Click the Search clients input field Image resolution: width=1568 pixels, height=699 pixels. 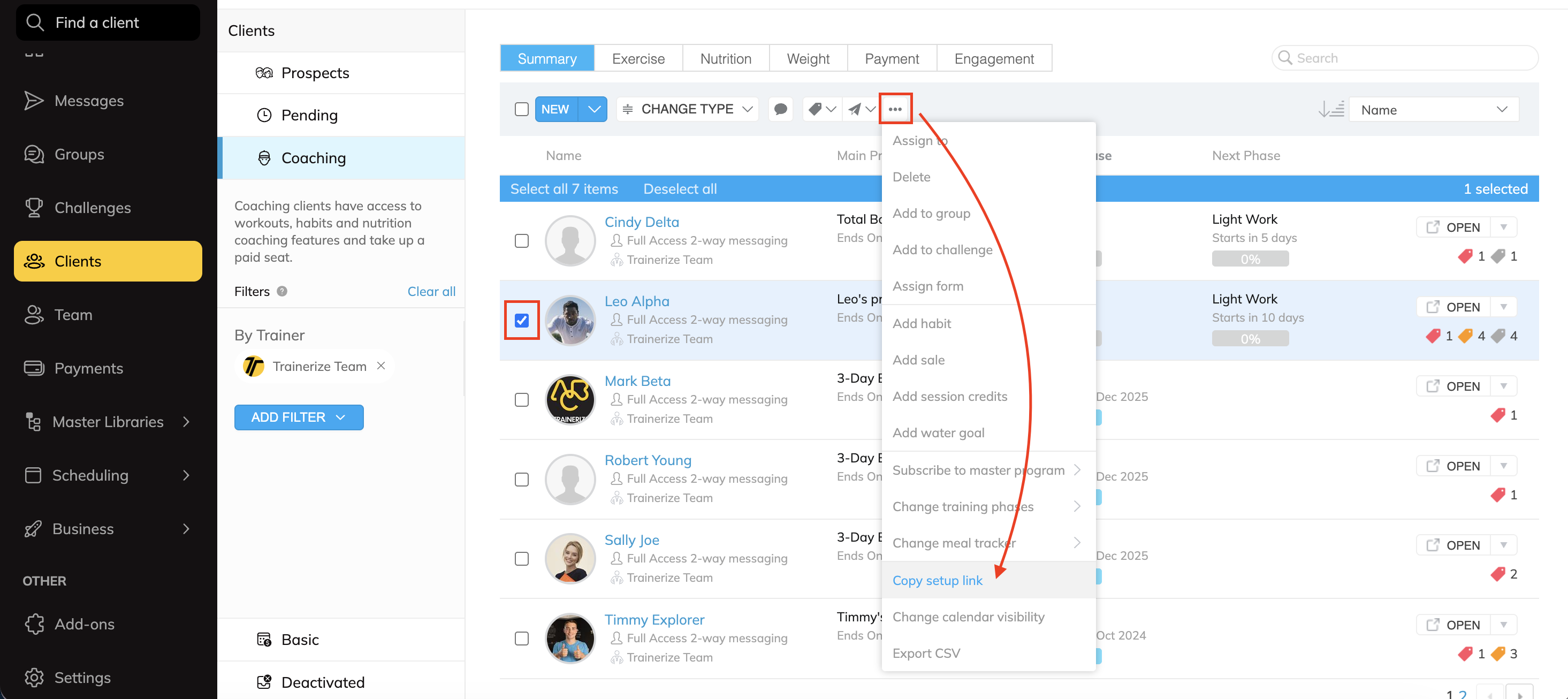[1405, 58]
